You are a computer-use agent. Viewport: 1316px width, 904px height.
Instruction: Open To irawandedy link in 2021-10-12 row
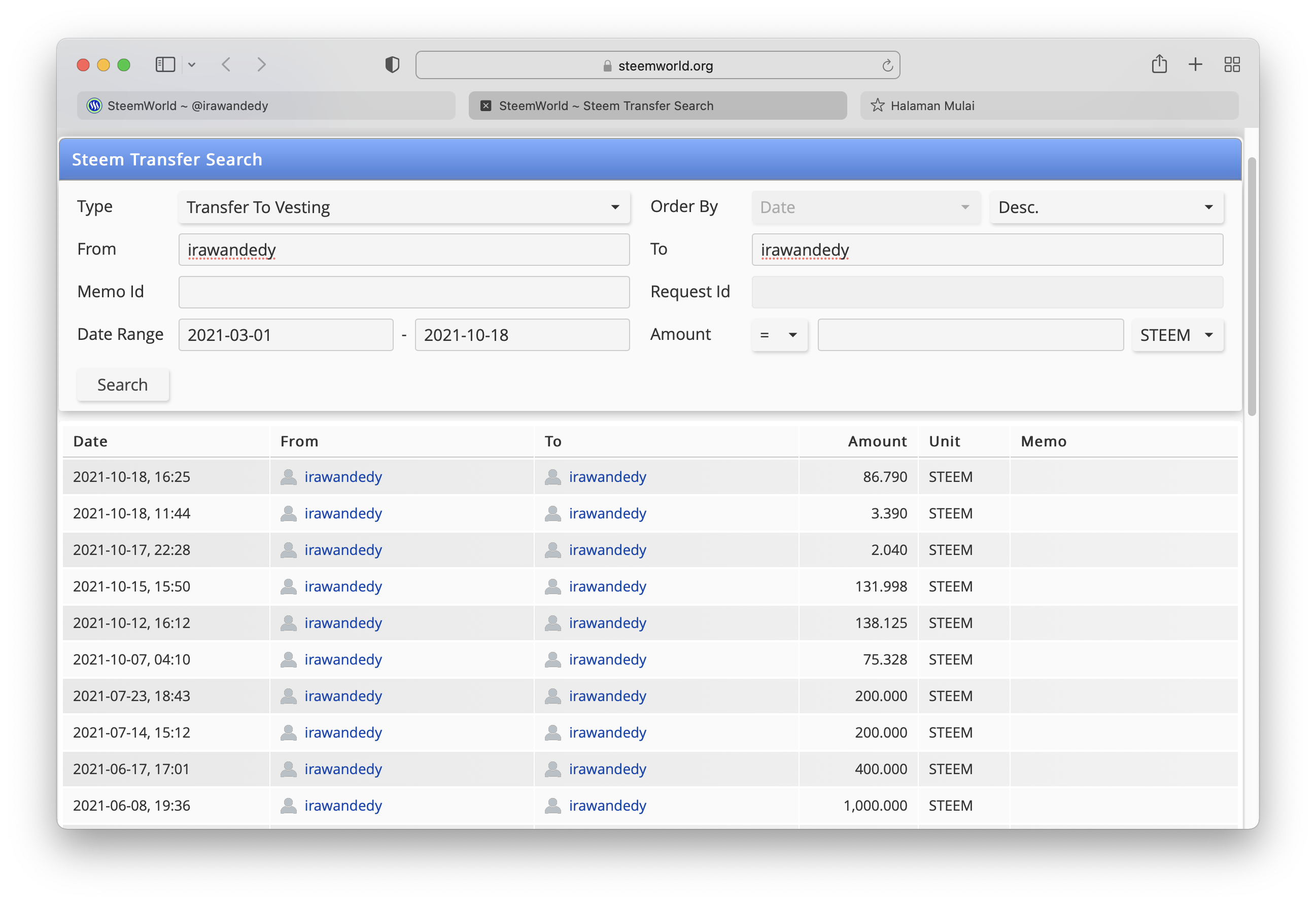[x=607, y=623]
